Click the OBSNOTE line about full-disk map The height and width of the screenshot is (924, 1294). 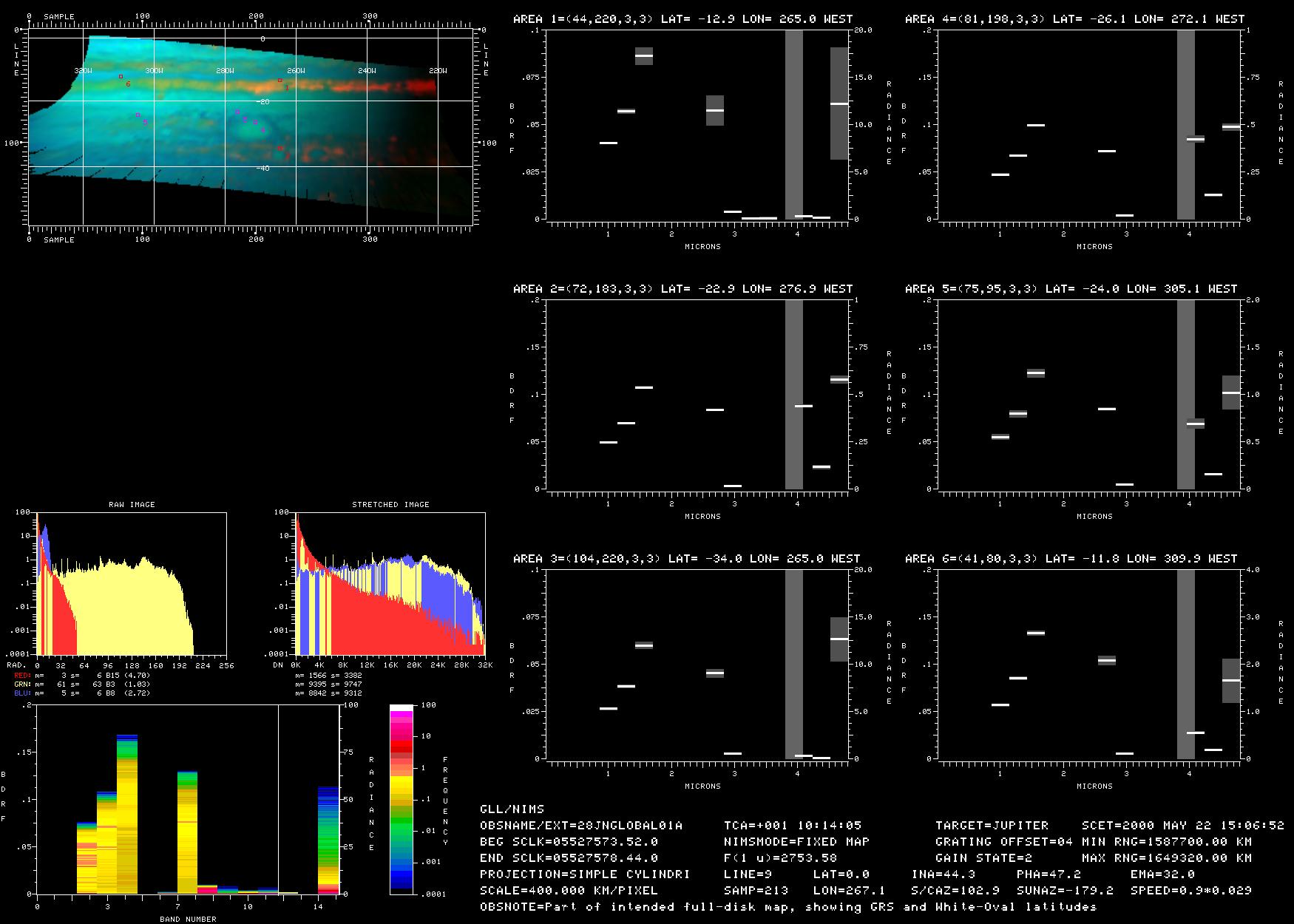788,906
